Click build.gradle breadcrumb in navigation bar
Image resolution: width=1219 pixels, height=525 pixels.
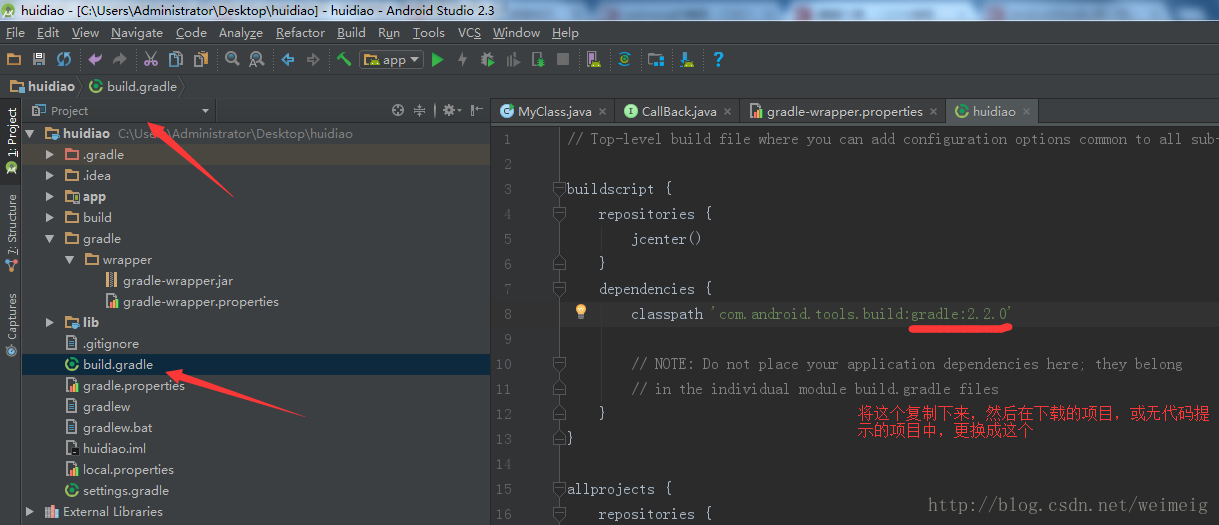(133, 86)
